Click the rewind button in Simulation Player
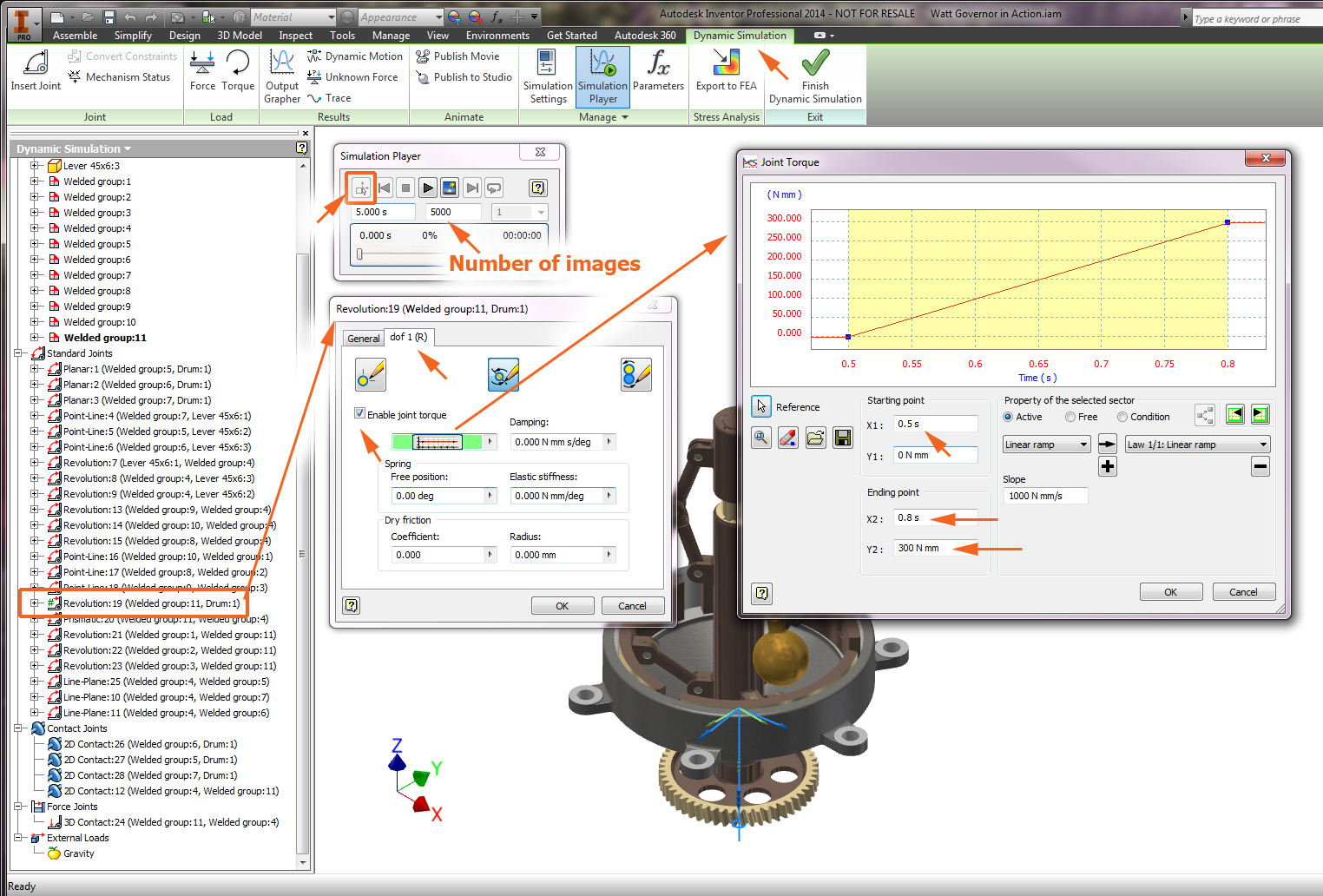The height and width of the screenshot is (896, 1323). tap(384, 188)
